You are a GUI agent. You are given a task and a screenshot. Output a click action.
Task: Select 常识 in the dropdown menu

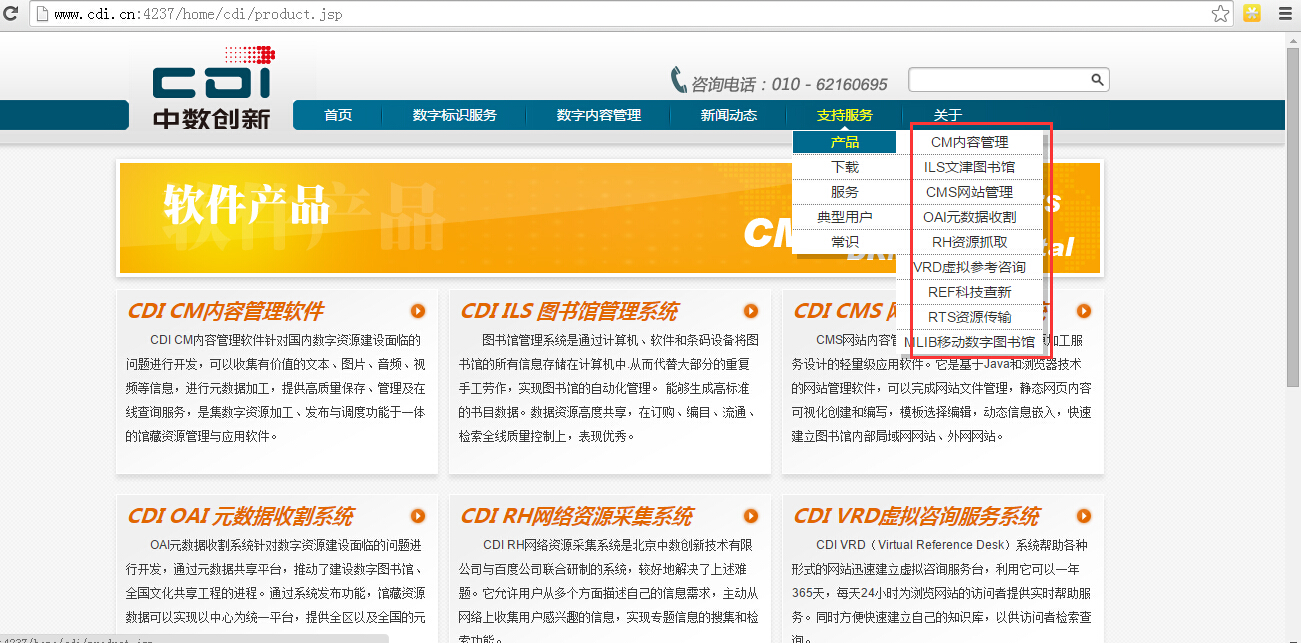coord(845,242)
